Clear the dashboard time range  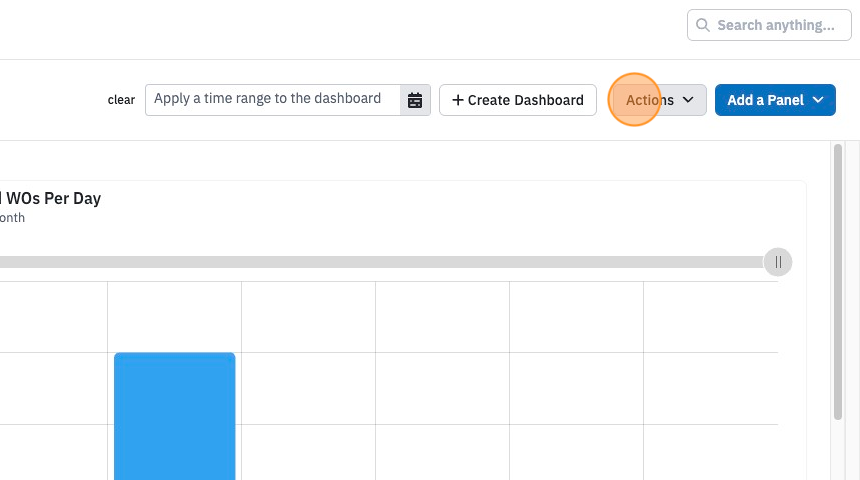coord(121,100)
